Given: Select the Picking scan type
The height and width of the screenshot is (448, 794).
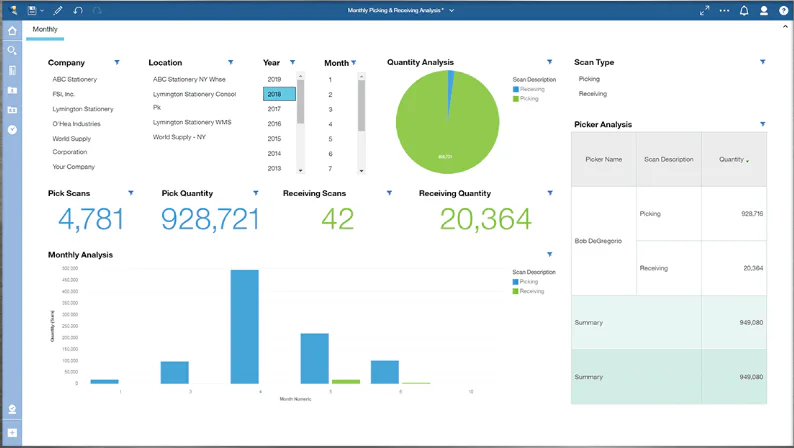Looking at the screenshot, I should click(589, 79).
